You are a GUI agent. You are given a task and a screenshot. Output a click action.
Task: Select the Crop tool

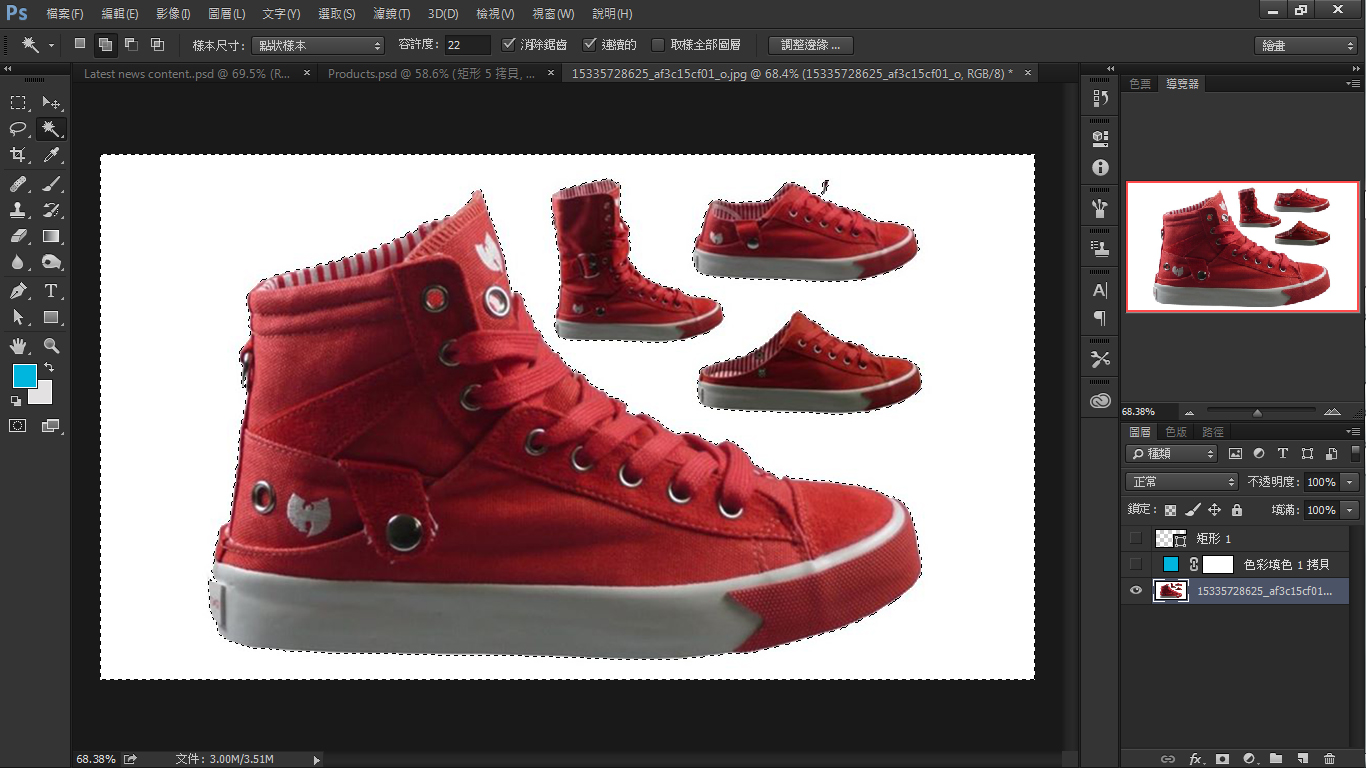[x=18, y=155]
